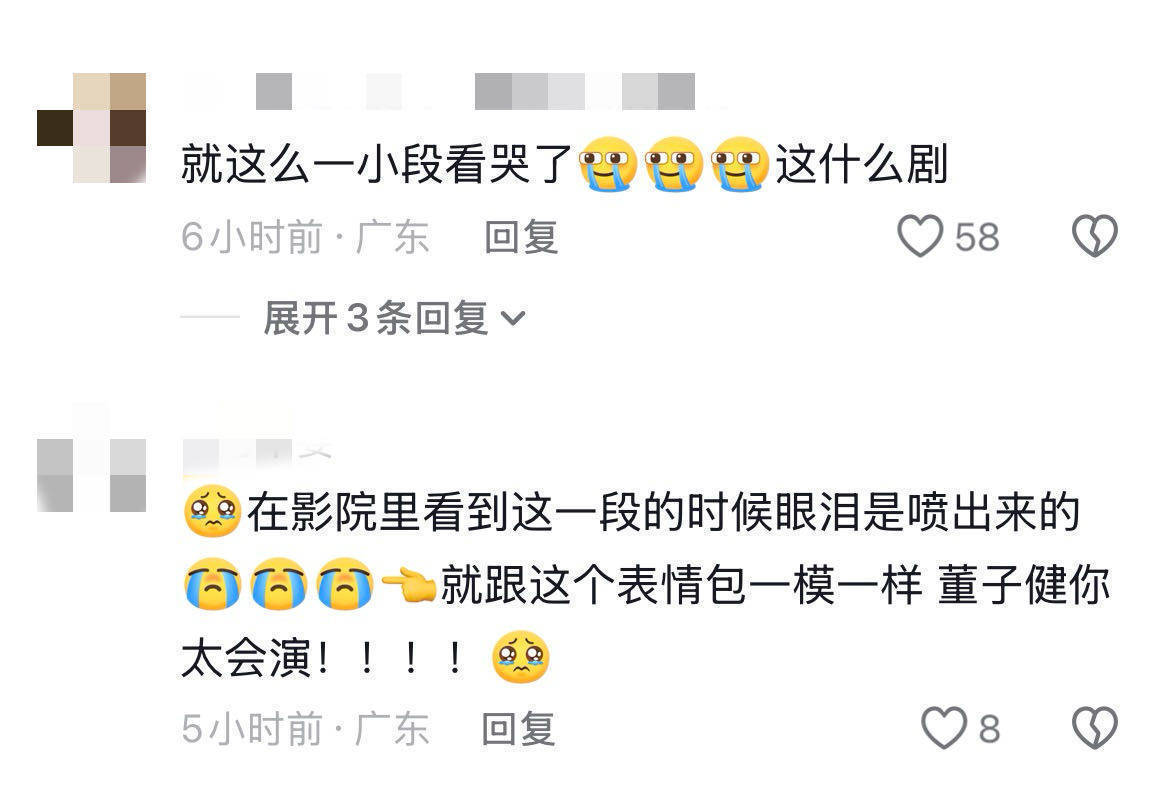1170x794 pixels.
Task: Click the 5小时前·广东 timestamp
Action: point(305,729)
